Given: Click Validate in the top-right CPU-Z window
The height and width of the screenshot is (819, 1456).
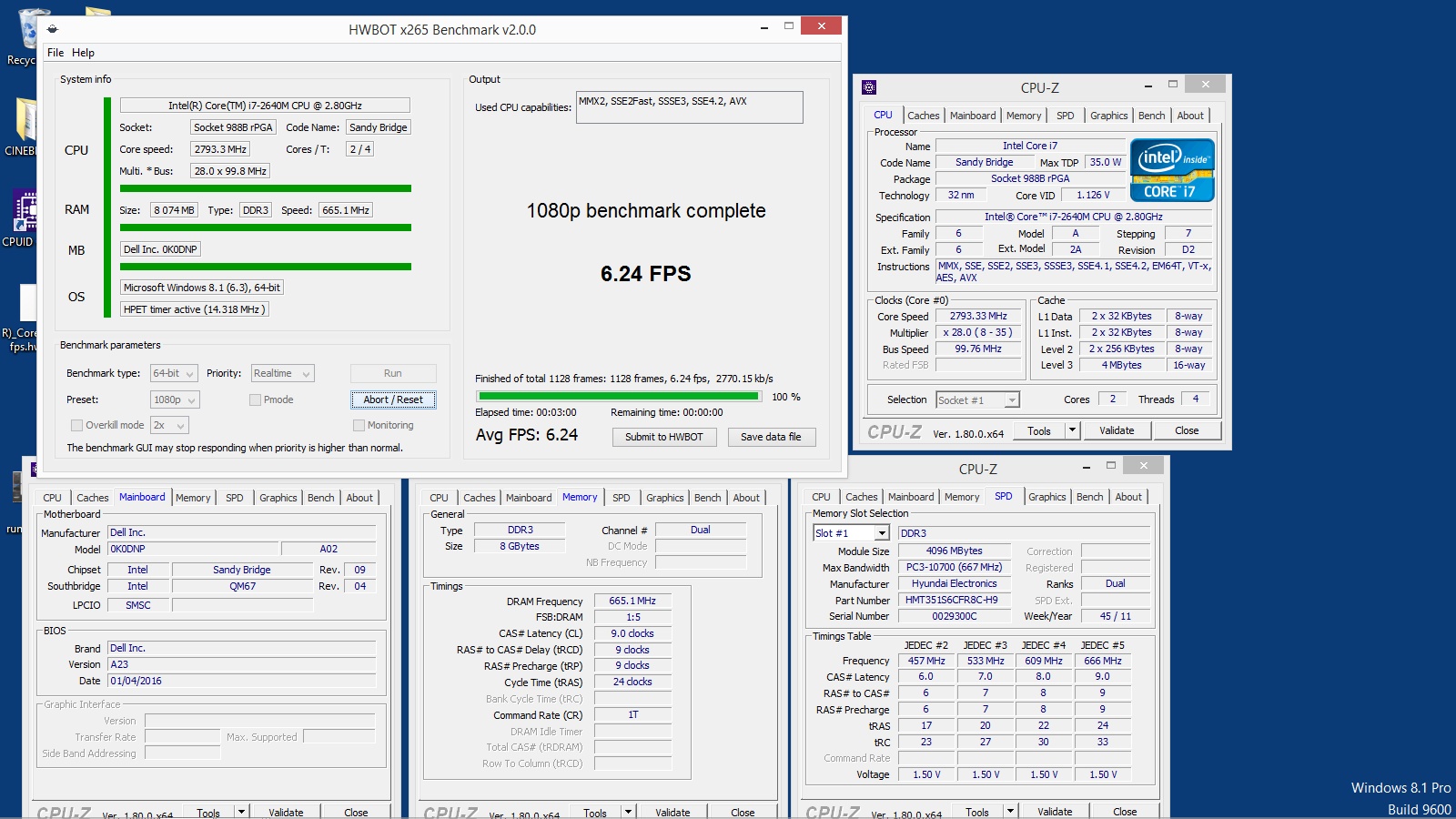Looking at the screenshot, I should tap(1117, 430).
